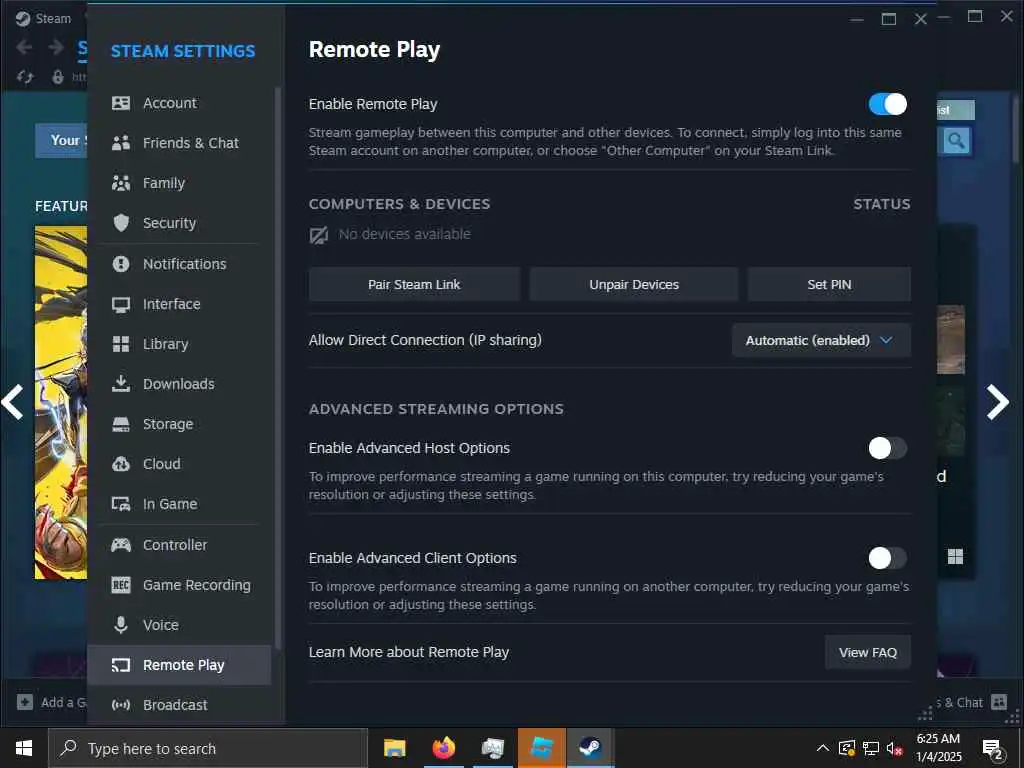This screenshot has height=768, width=1024.
Task: Turn on Enable Advanced Client Options
Action: [x=888, y=558]
